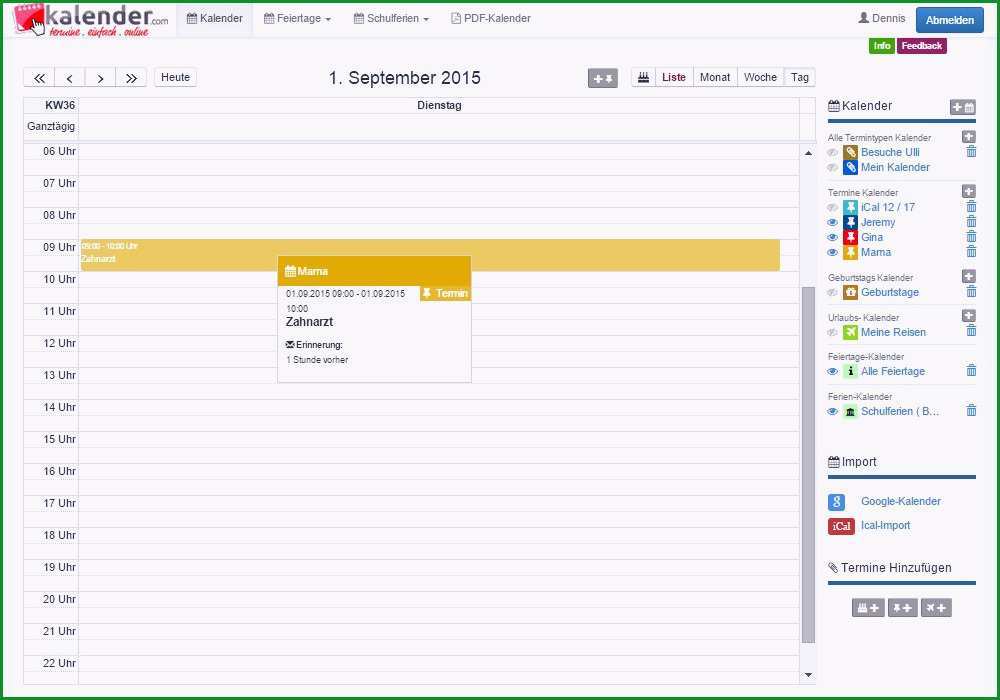
Task: Click the green Info button
Action: click(x=881, y=46)
